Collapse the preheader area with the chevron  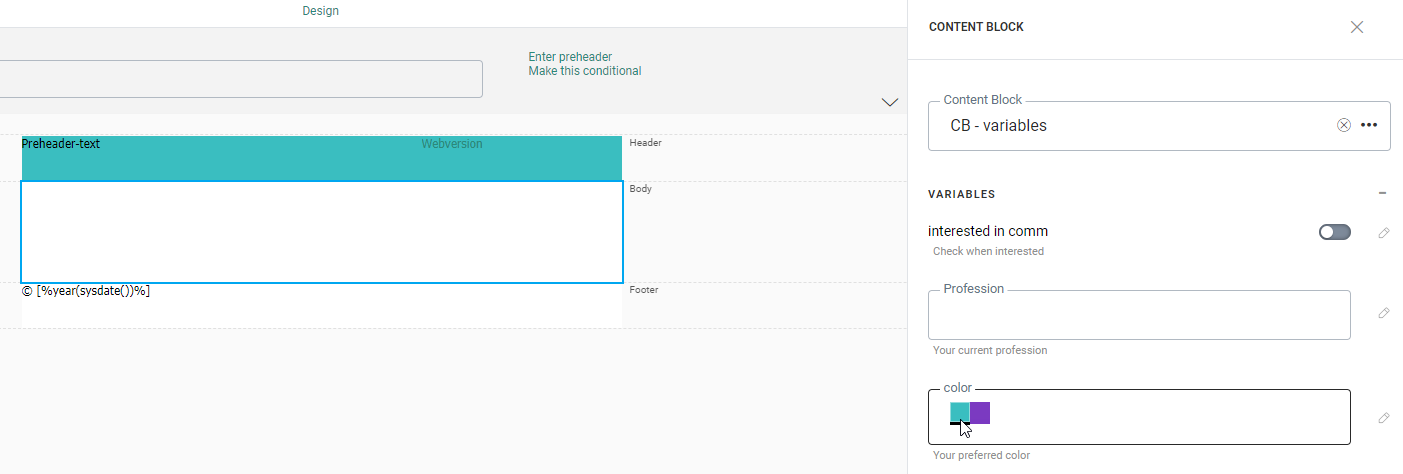click(889, 102)
